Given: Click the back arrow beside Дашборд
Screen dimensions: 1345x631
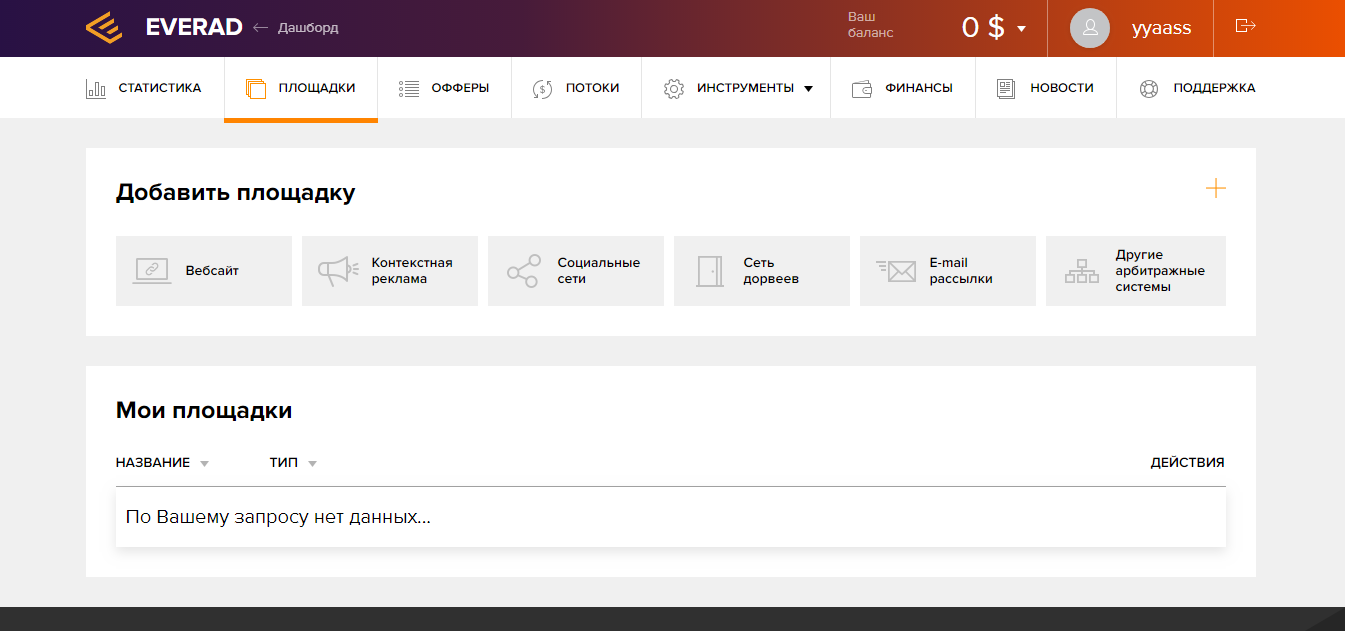Looking at the screenshot, I should click(261, 28).
